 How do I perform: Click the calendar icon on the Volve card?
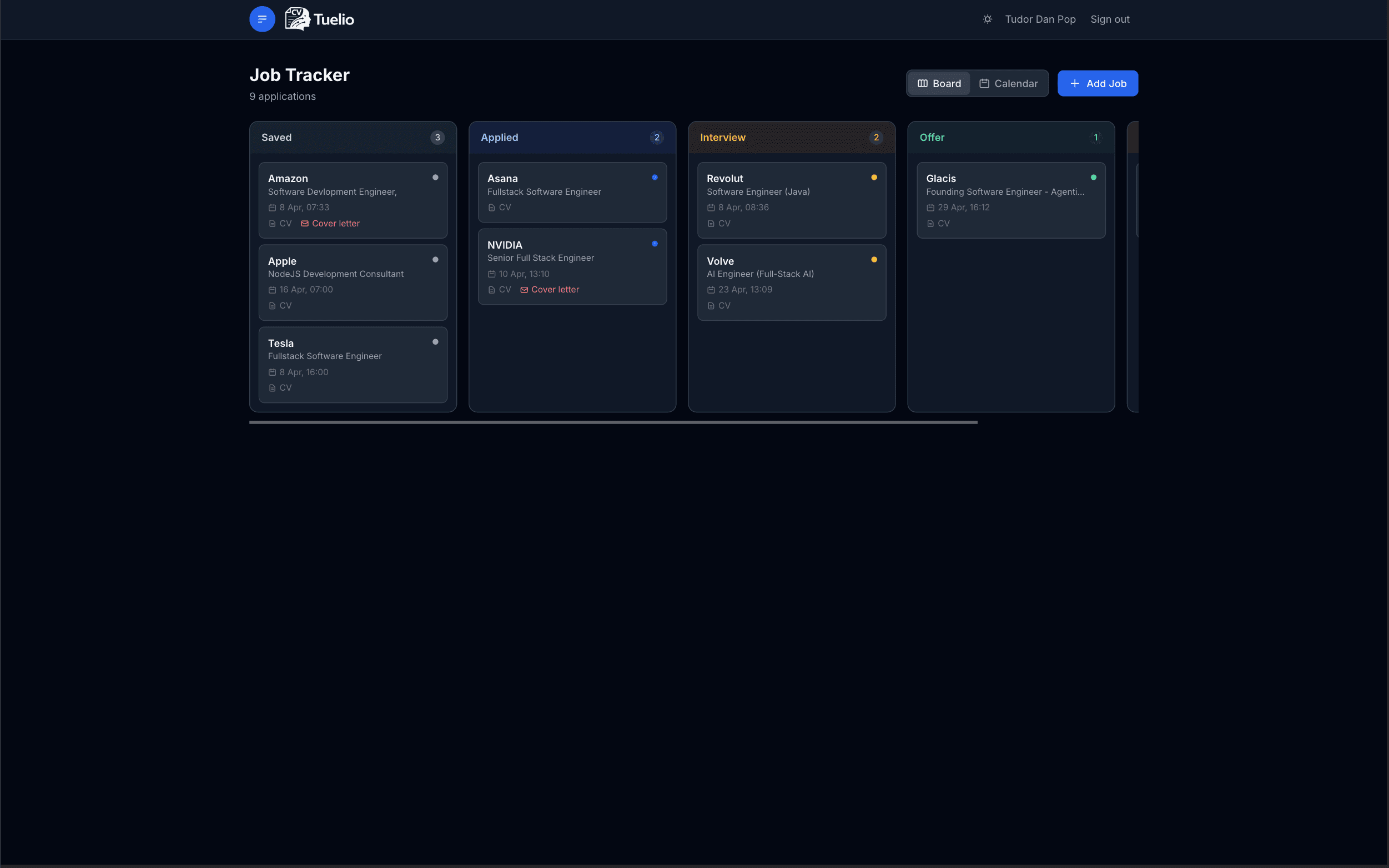point(711,289)
